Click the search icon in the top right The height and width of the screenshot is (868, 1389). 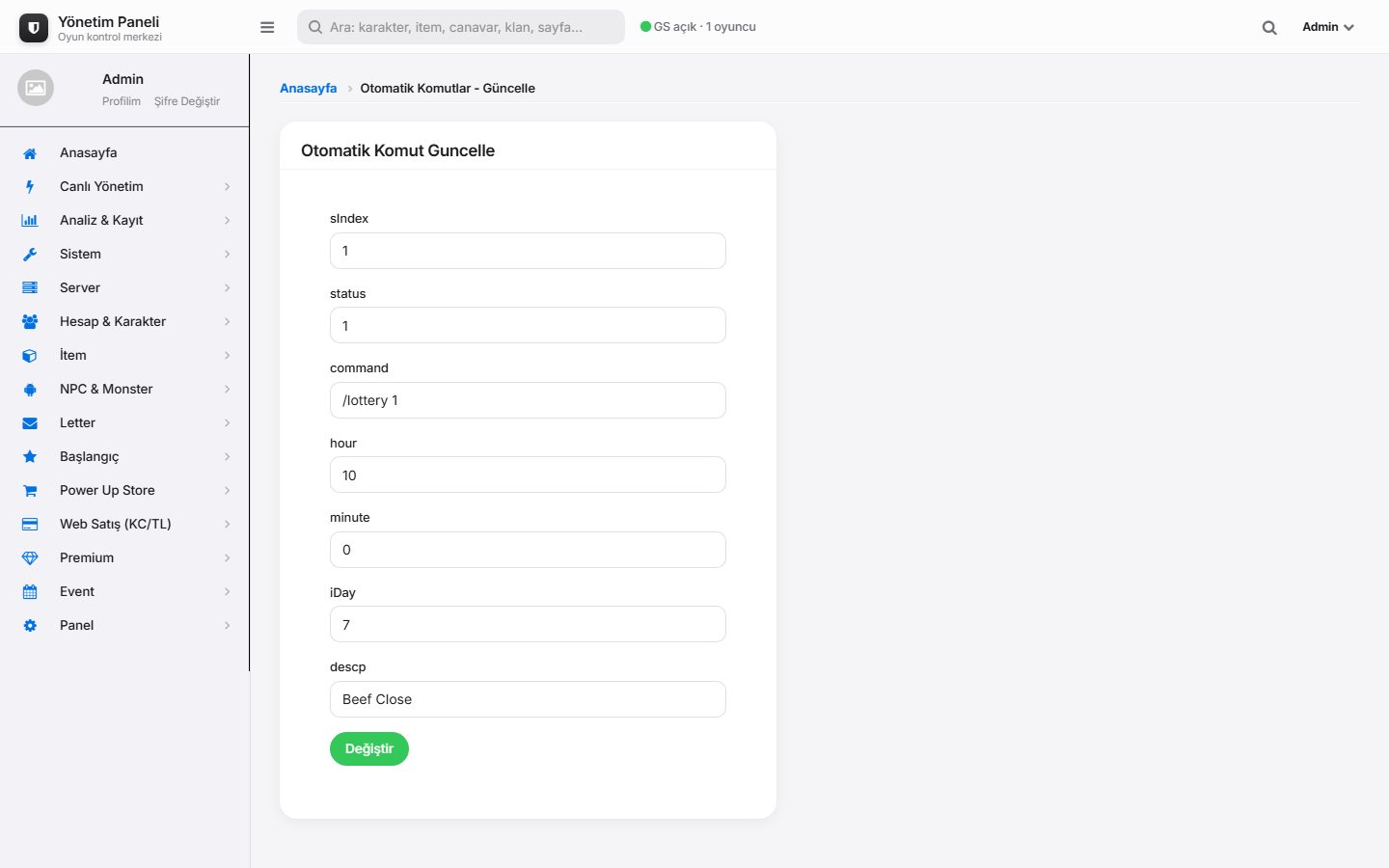point(1269,28)
